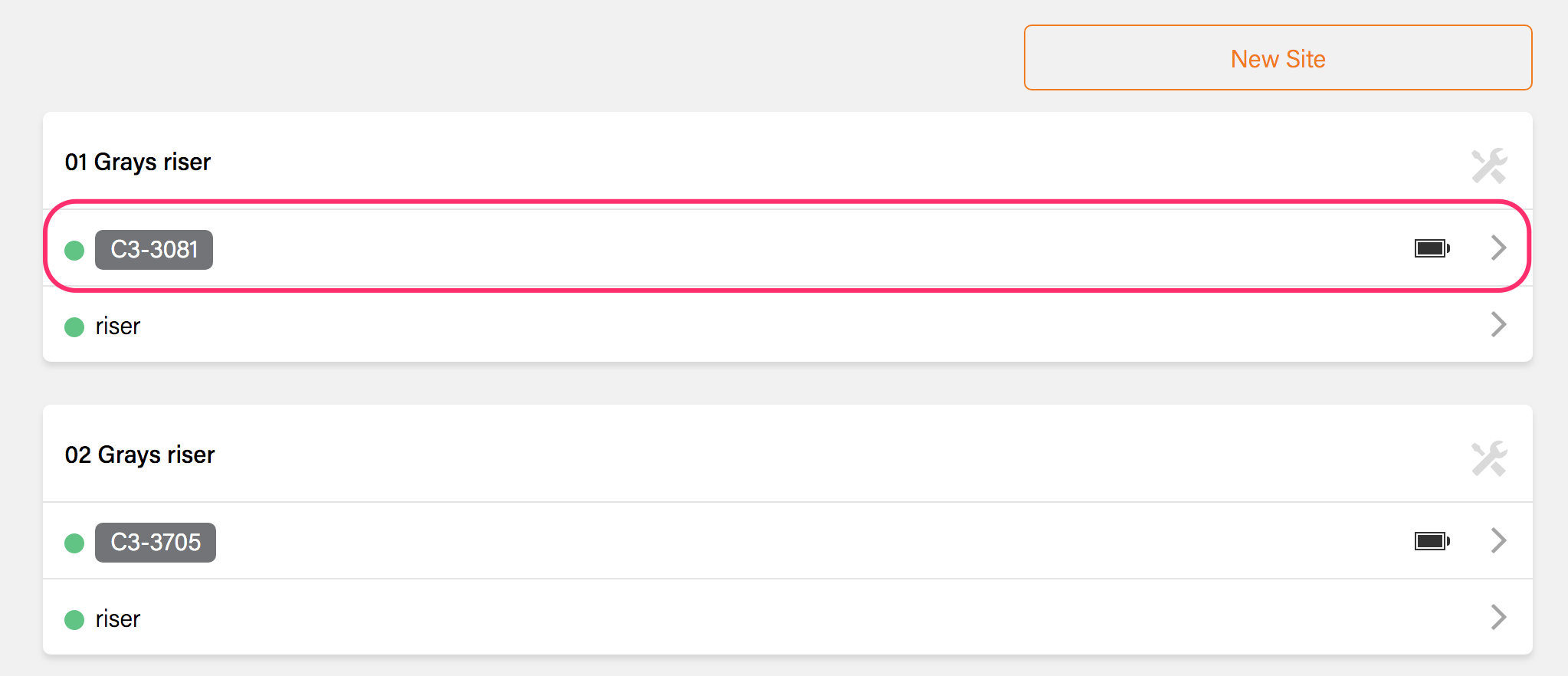Select the C3-3081 device tag
1568x676 pixels.
(154, 250)
